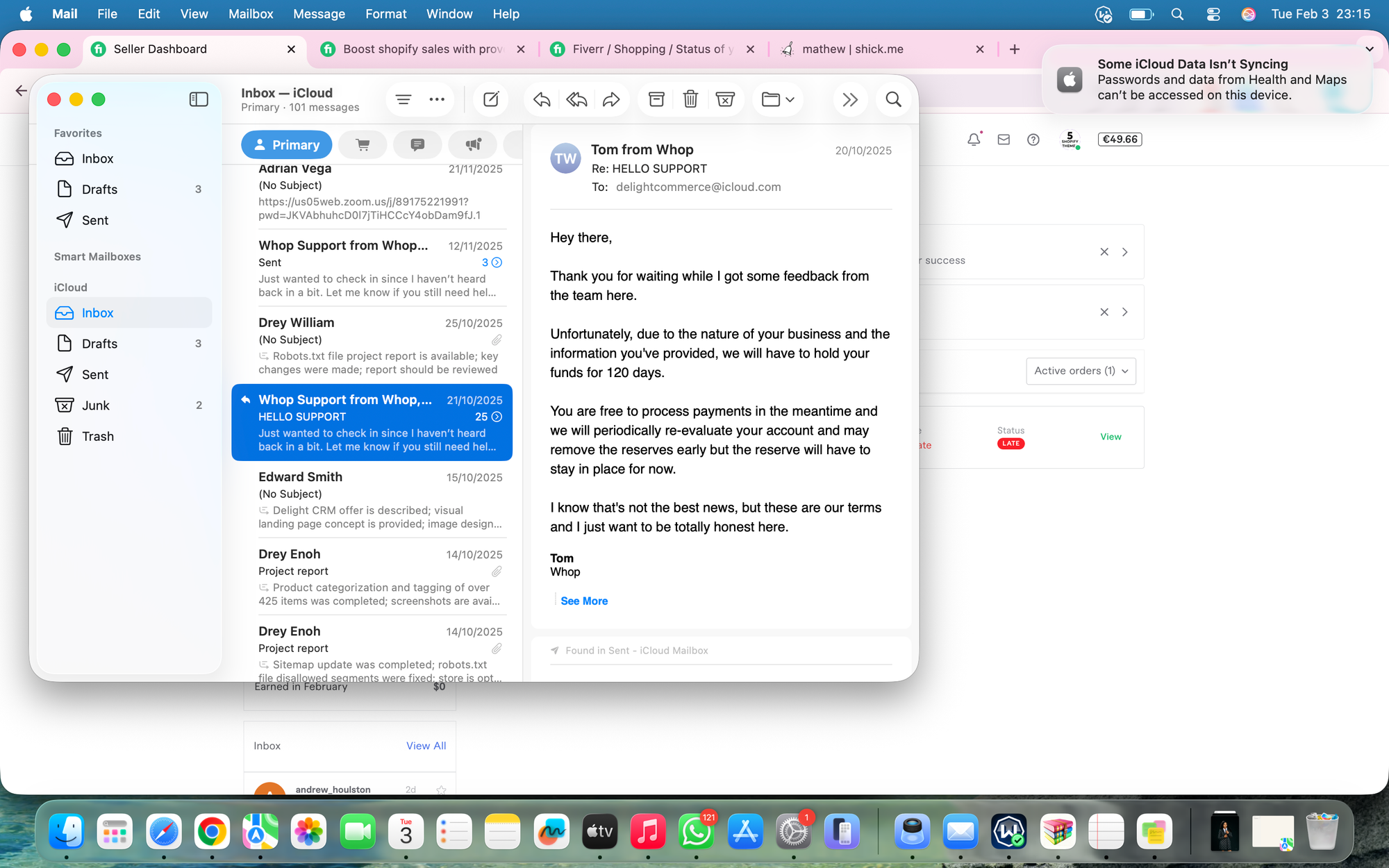This screenshot has width=1389, height=868.
Task: Toggle the Mail sidebar visibility
Action: pyautogui.click(x=199, y=99)
